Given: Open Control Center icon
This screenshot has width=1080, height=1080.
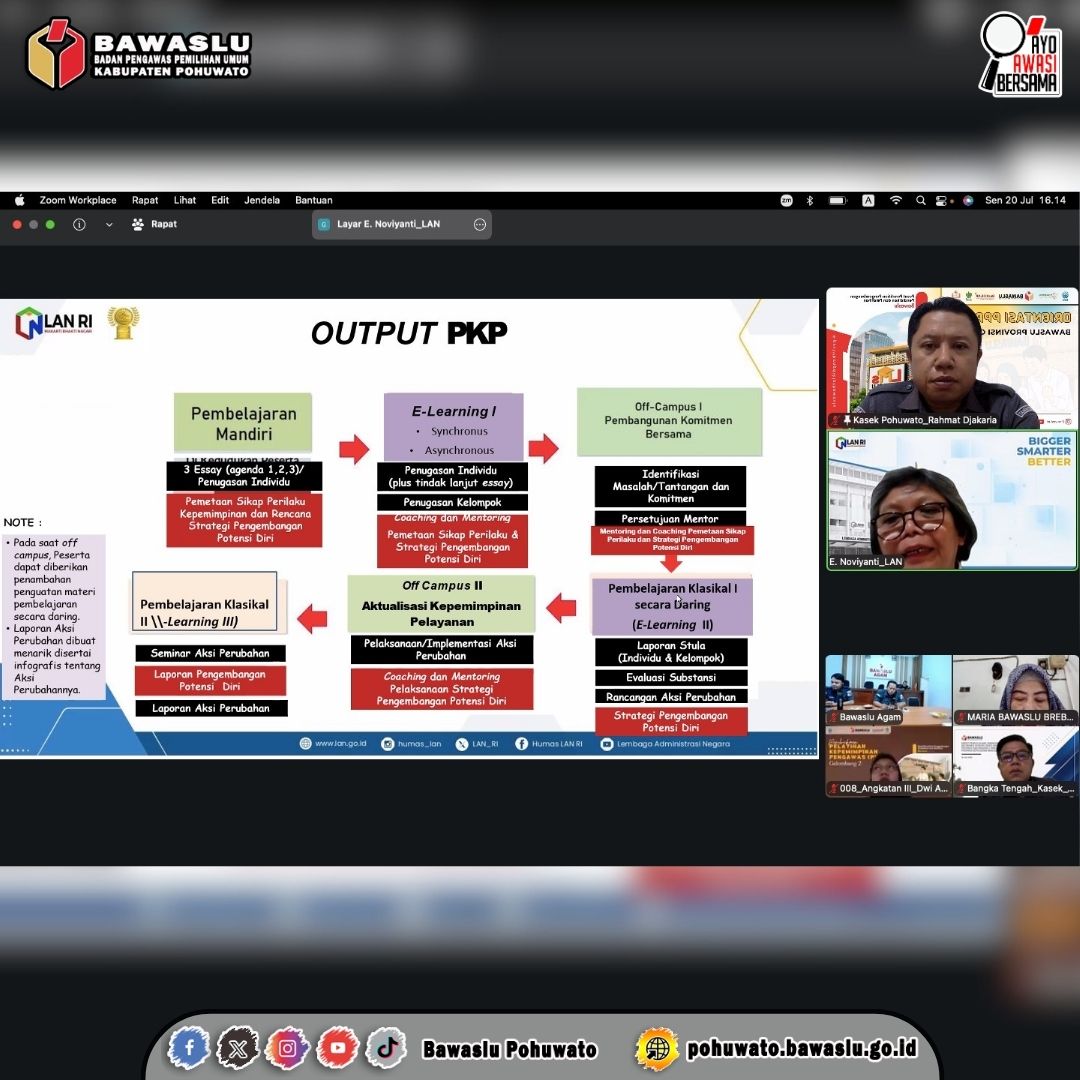Looking at the screenshot, I should 941,200.
